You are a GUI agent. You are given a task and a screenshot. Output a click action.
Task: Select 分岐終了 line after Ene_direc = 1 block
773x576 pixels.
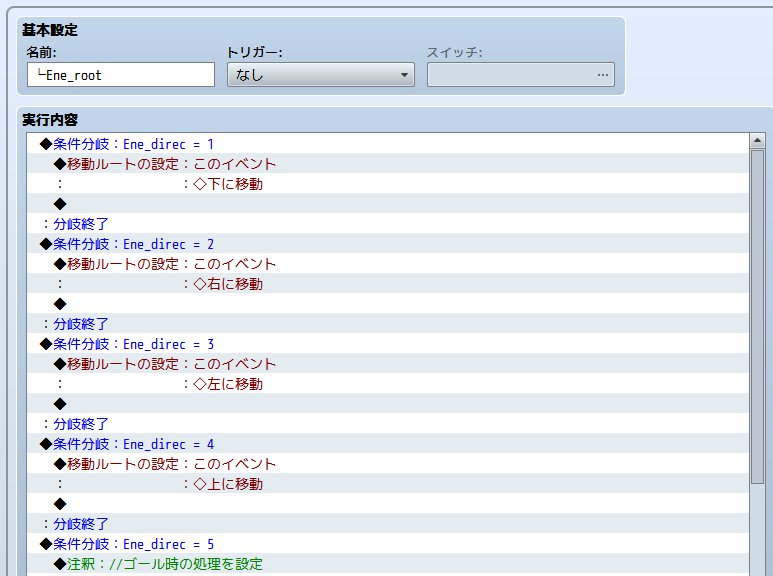[x=388, y=223]
